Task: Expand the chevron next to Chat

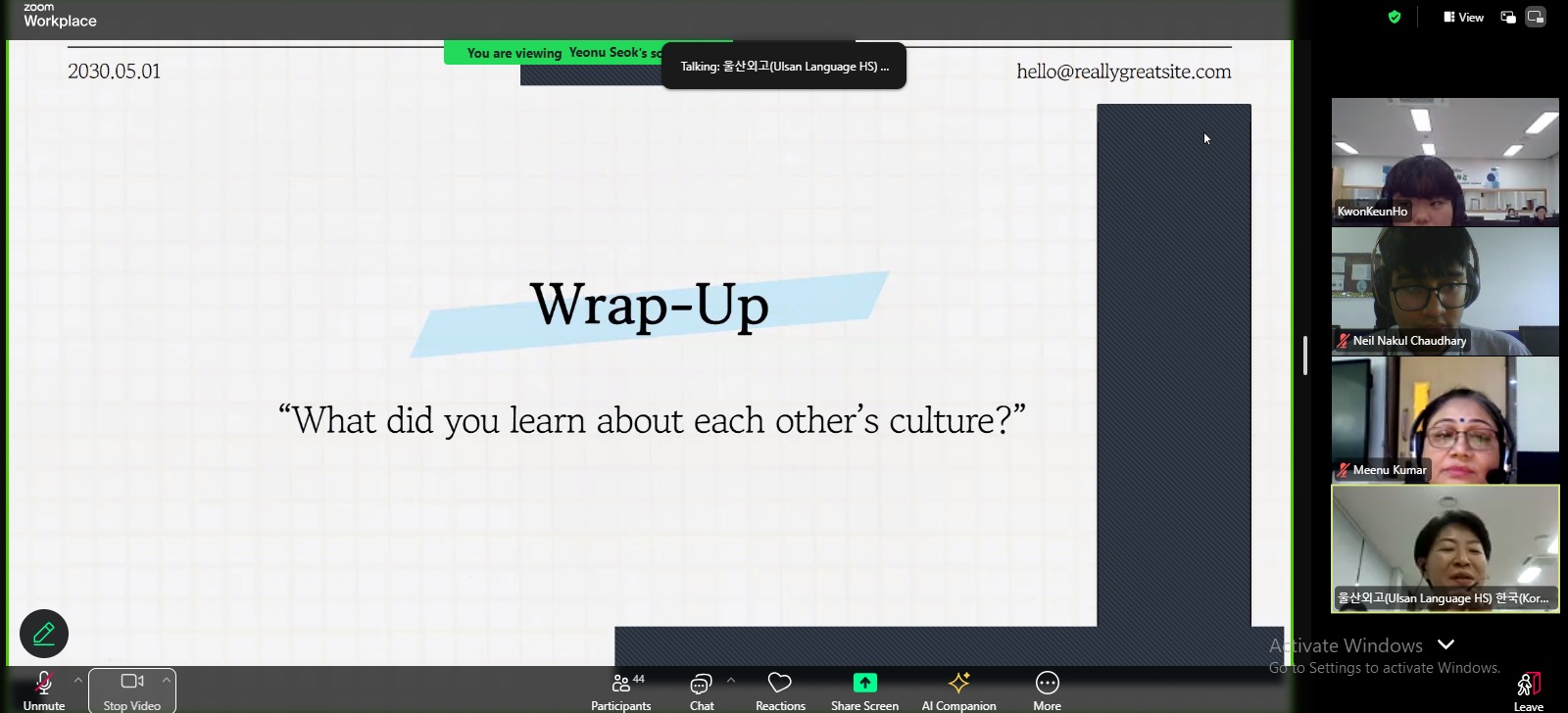Action: point(731,680)
